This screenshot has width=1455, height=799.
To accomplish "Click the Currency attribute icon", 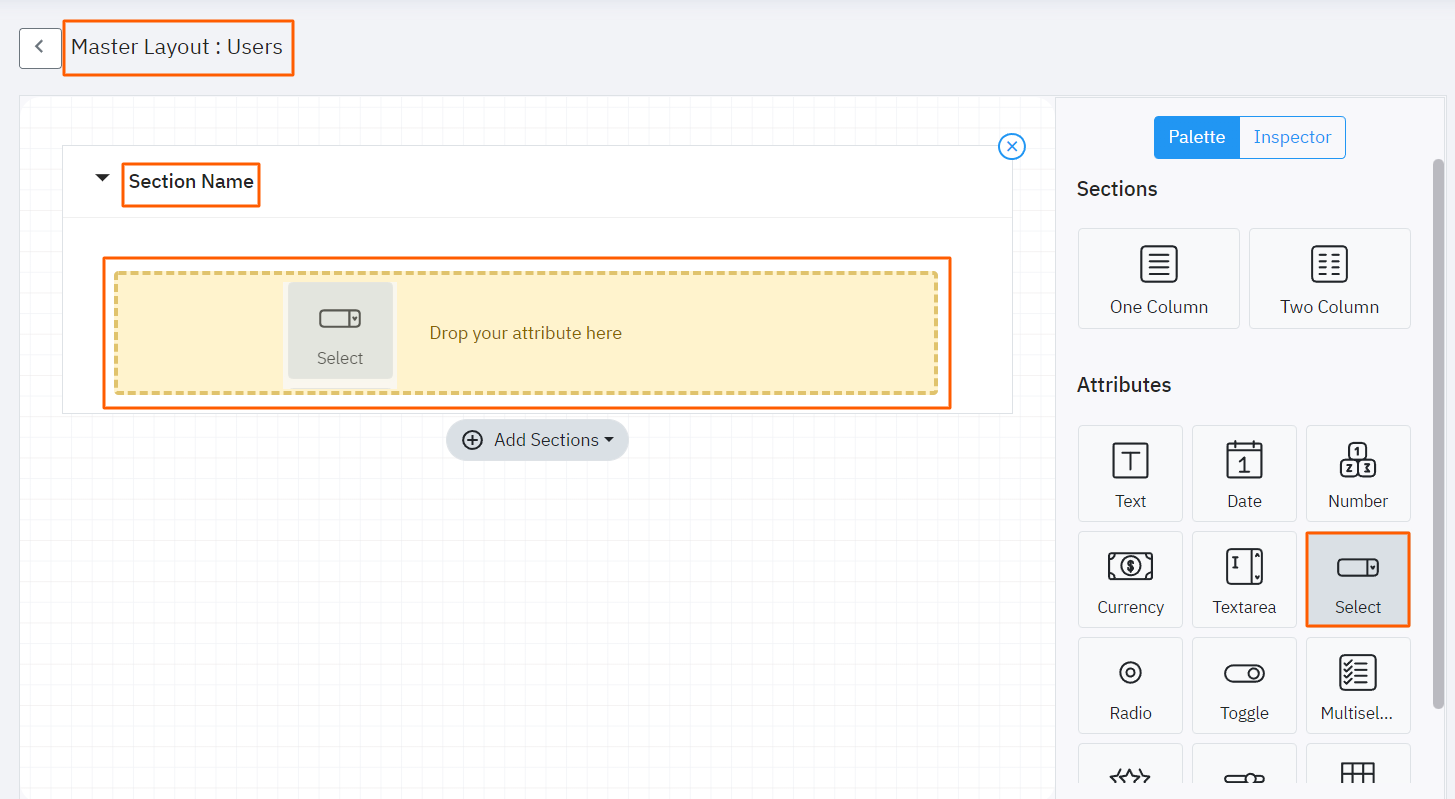I will click(x=1130, y=579).
